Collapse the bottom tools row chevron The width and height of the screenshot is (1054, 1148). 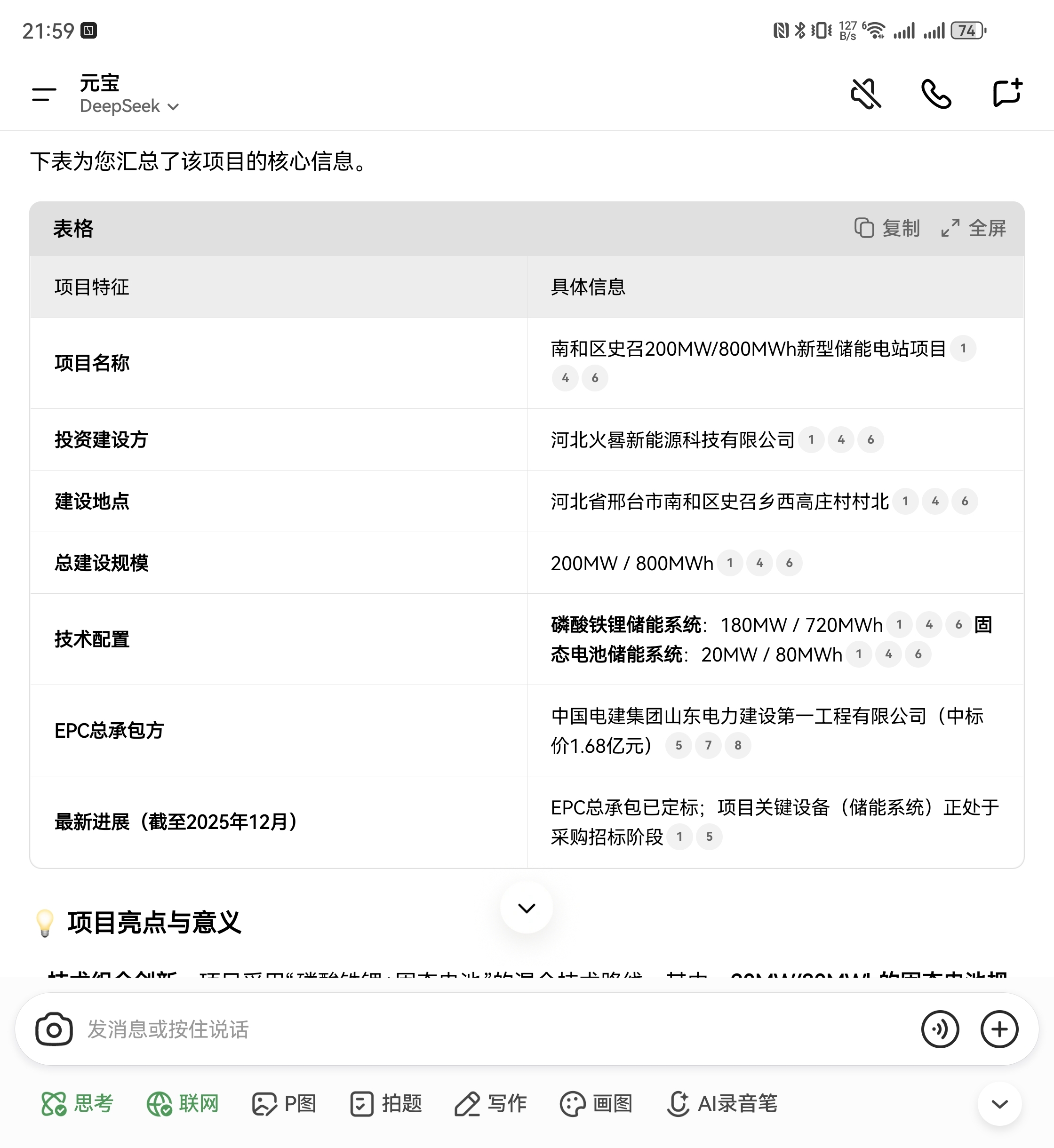click(x=999, y=1104)
